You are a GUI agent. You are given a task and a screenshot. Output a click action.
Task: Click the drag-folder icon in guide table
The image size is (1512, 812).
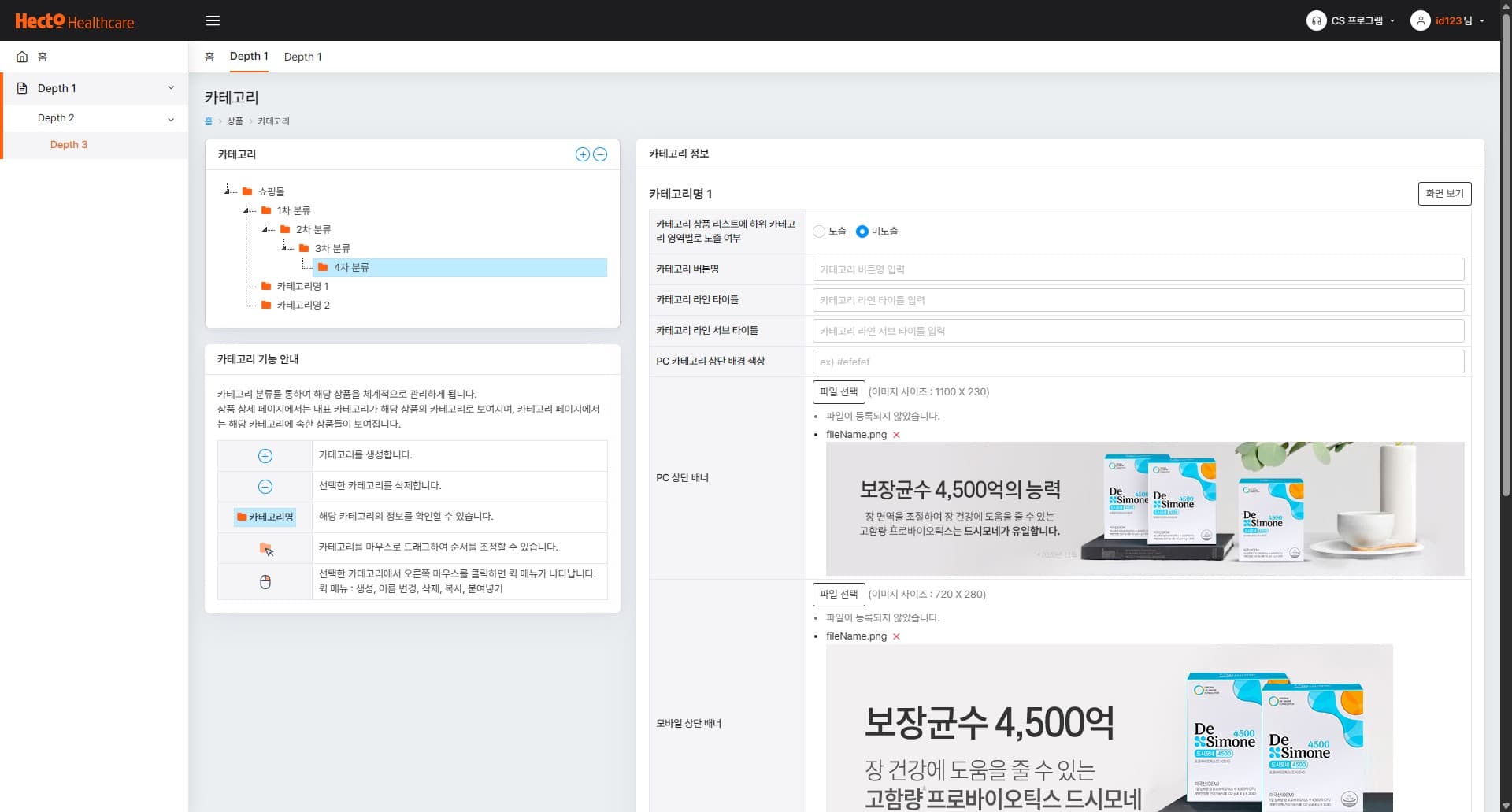[x=266, y=549]
